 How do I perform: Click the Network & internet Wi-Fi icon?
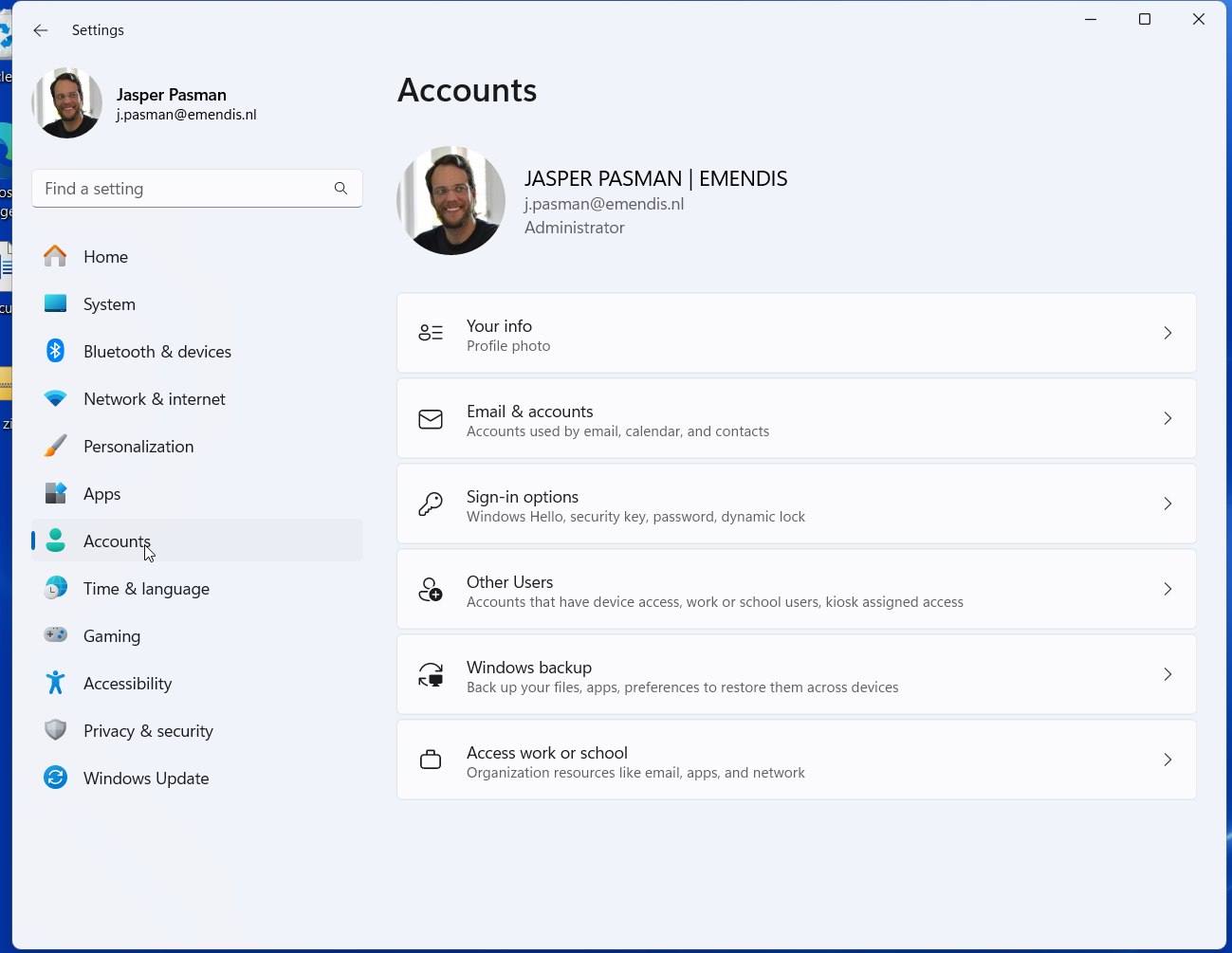tap(56, 399)
